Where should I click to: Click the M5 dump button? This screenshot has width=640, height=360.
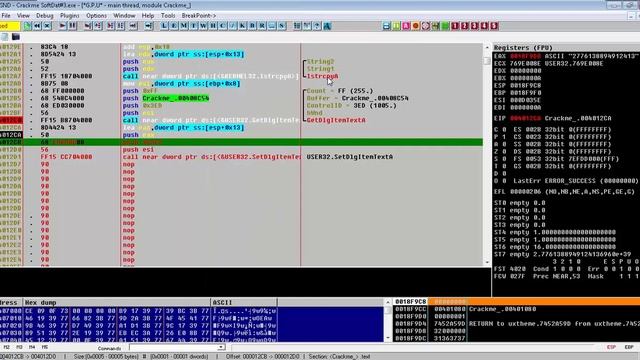(x=45, y=347)
